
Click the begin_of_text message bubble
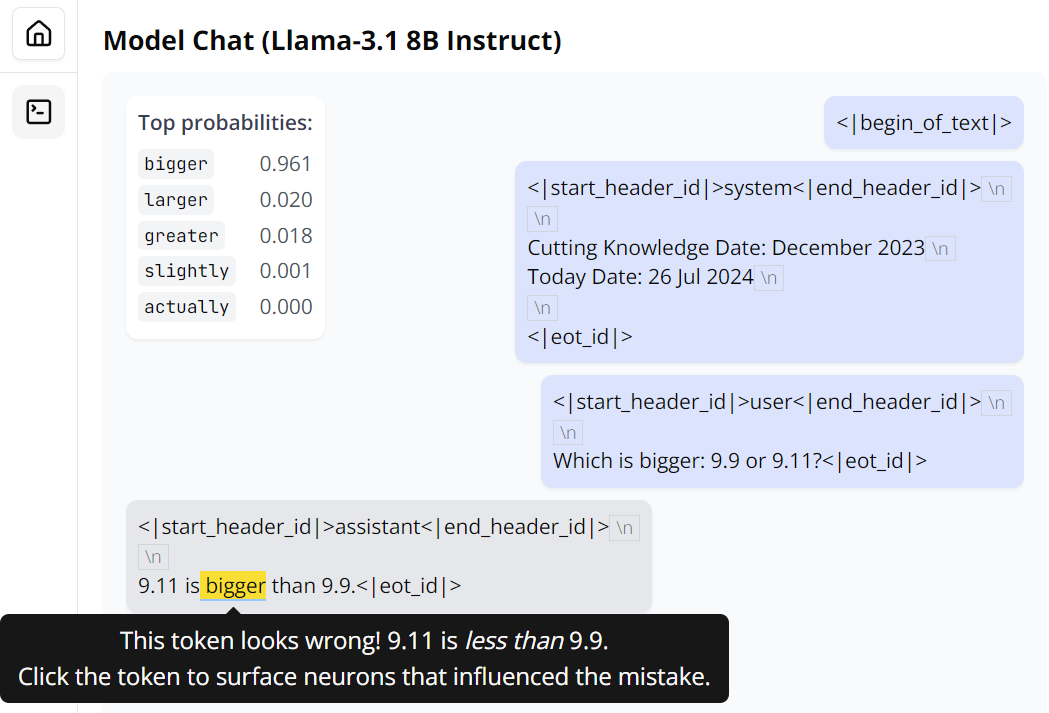point(924,123)
